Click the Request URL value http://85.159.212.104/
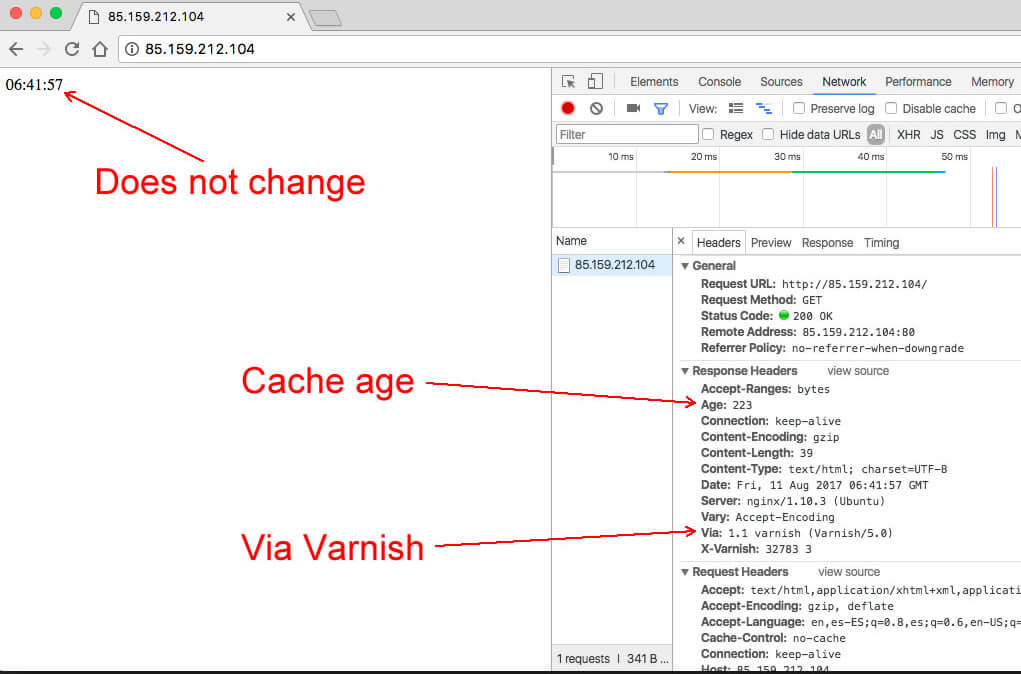 pos(854,284)
